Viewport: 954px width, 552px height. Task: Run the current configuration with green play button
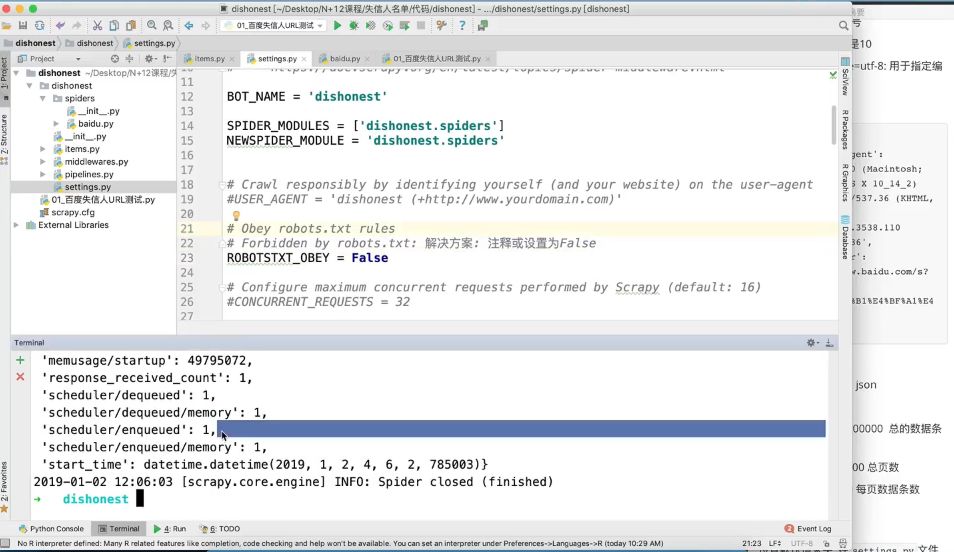[x=337, y=25]
